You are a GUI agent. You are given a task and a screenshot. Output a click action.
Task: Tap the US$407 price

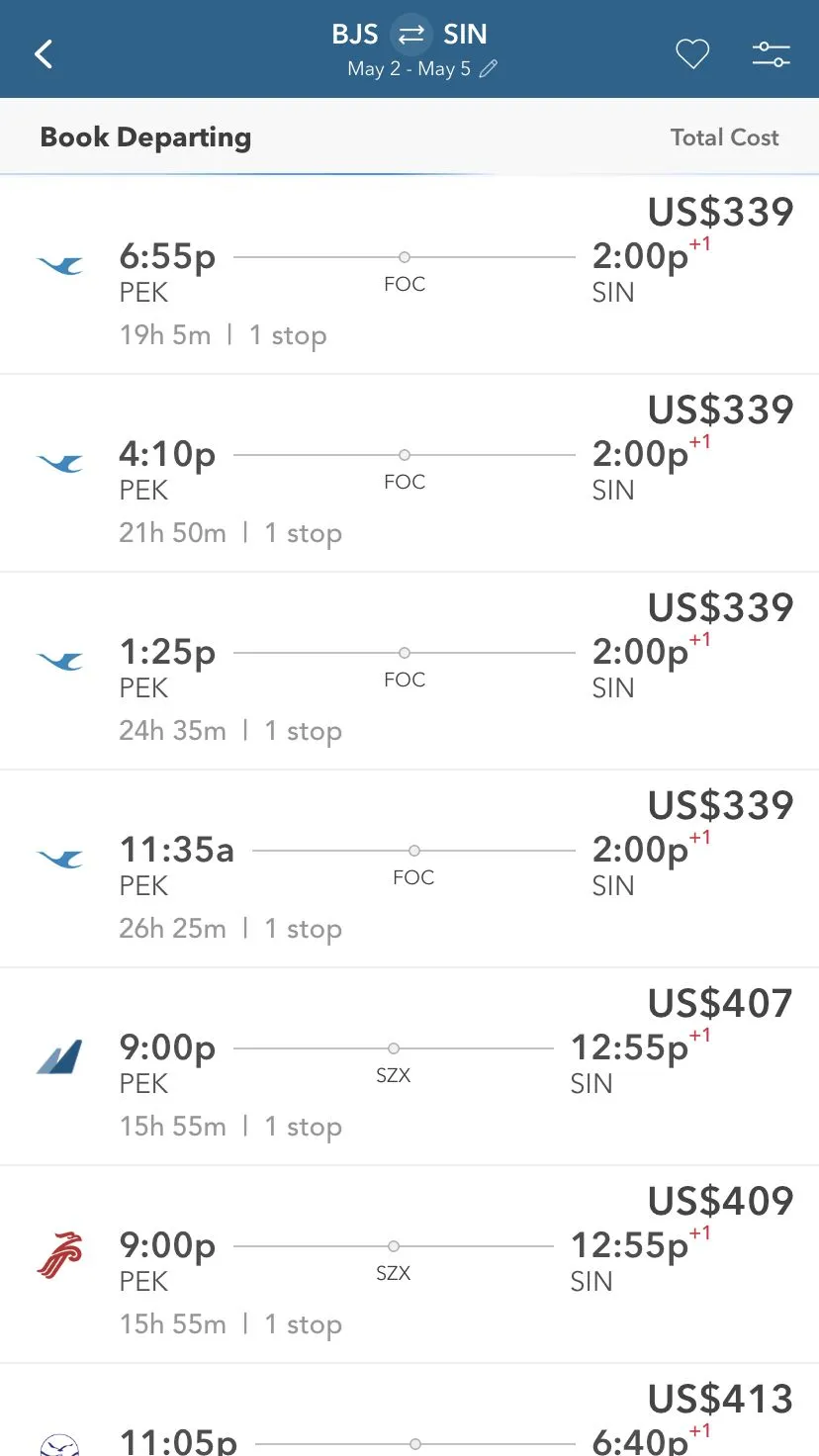(x=720, y=1003)
